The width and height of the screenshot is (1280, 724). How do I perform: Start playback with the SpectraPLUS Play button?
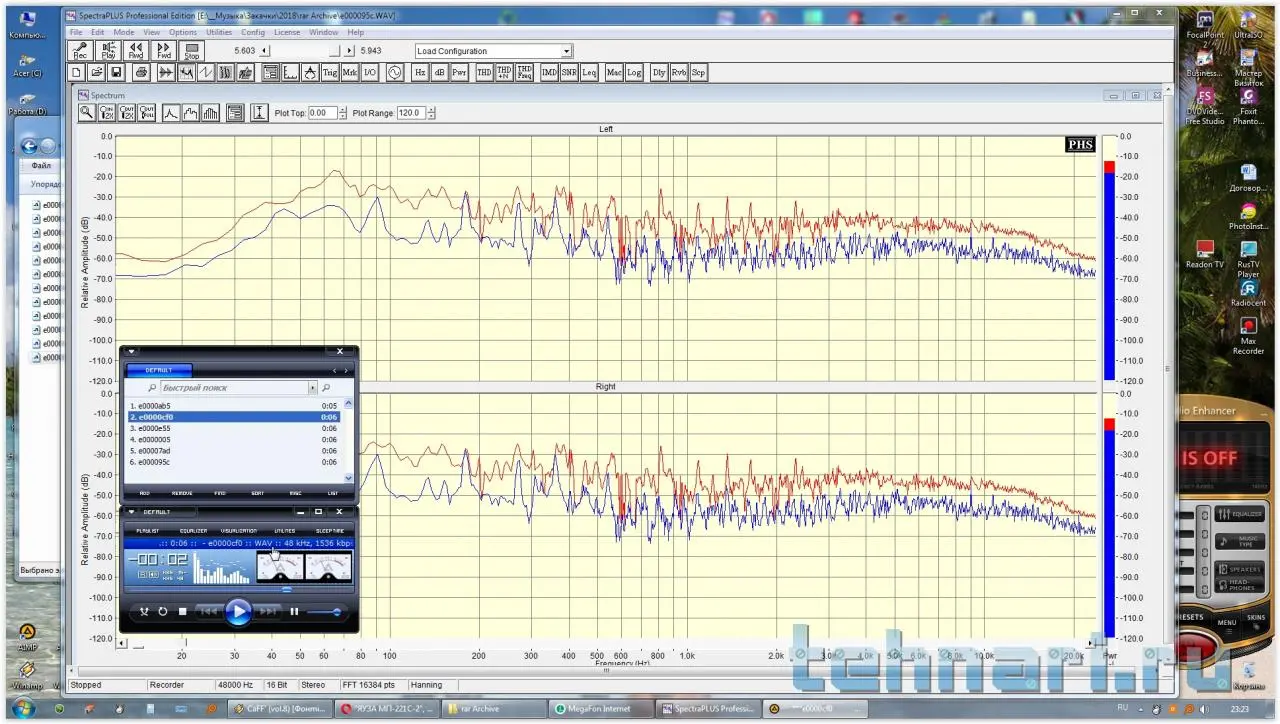click(x=107, y=51)
